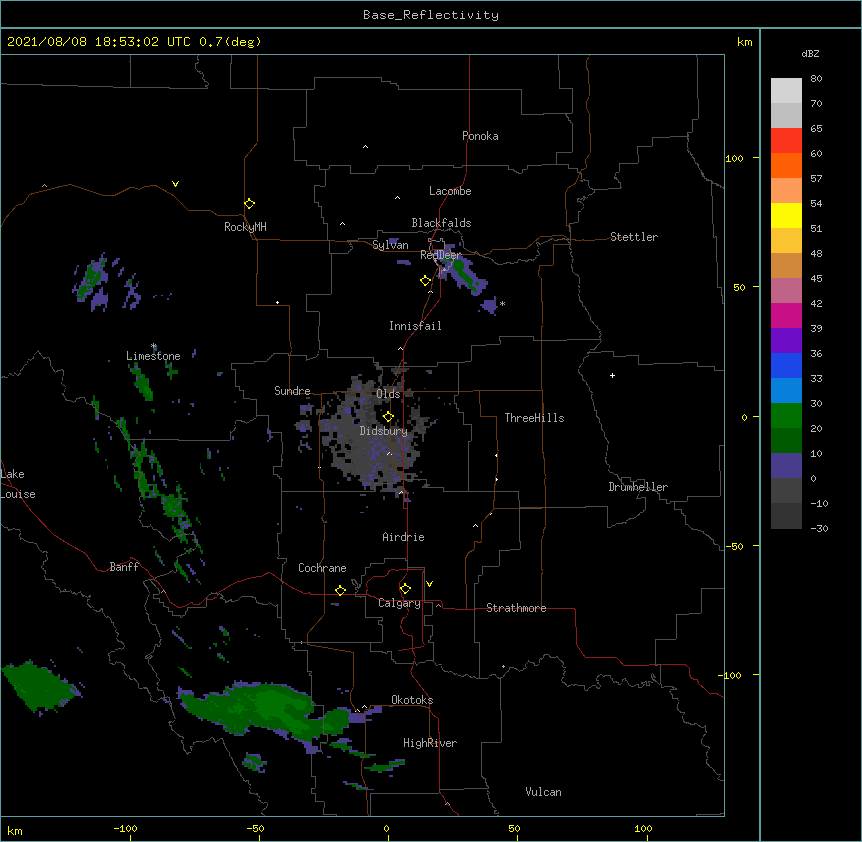Click the Innisfail city label

click(415, 326)
